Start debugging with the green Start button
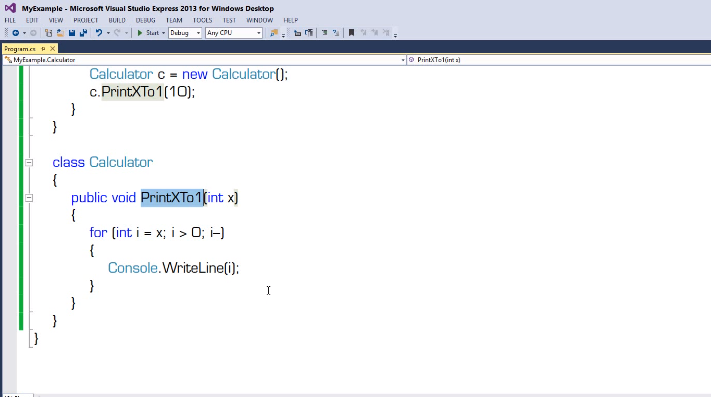 [148, 33]
